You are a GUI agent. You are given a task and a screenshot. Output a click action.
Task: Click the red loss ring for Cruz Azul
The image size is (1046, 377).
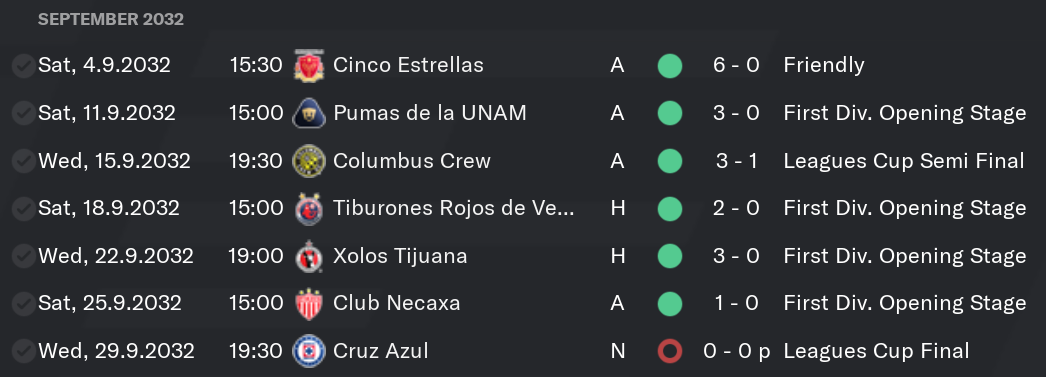[x=670, y=352]
